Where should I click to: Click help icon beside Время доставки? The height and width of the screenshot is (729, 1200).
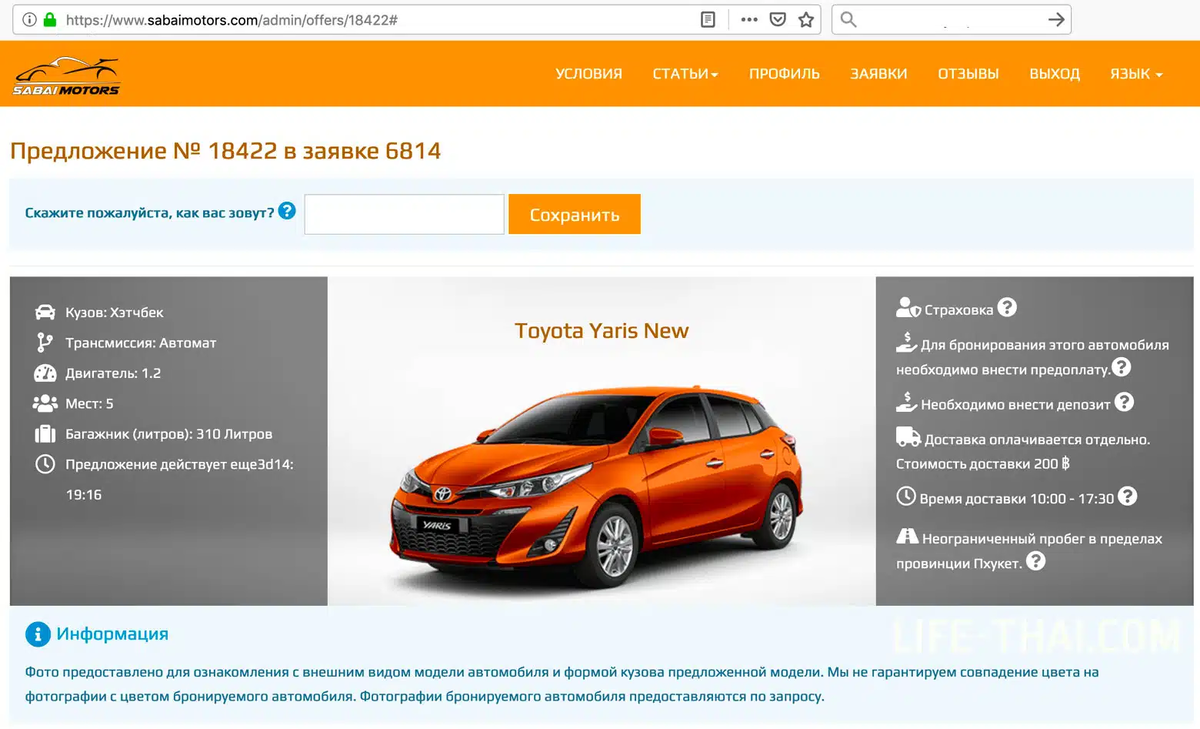(1127, 496)
